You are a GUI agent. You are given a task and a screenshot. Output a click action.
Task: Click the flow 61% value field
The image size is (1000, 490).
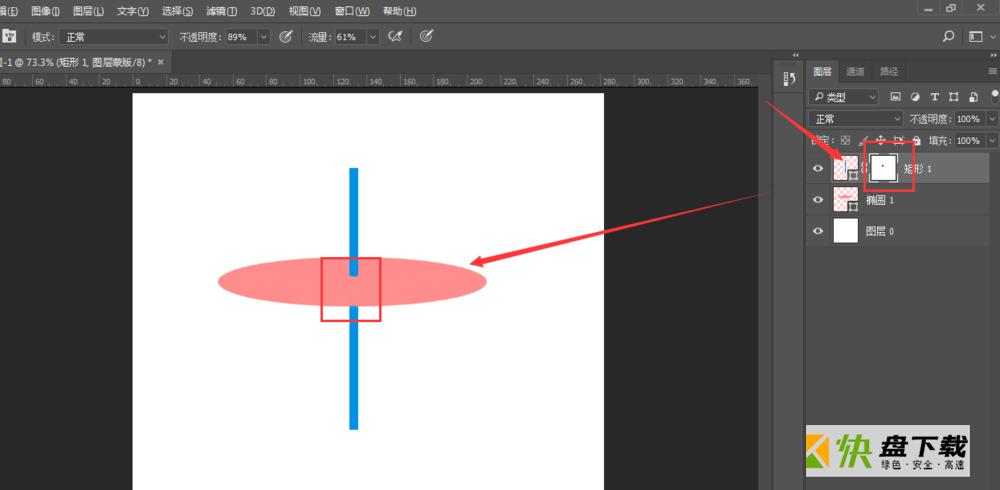coord(351,37)
